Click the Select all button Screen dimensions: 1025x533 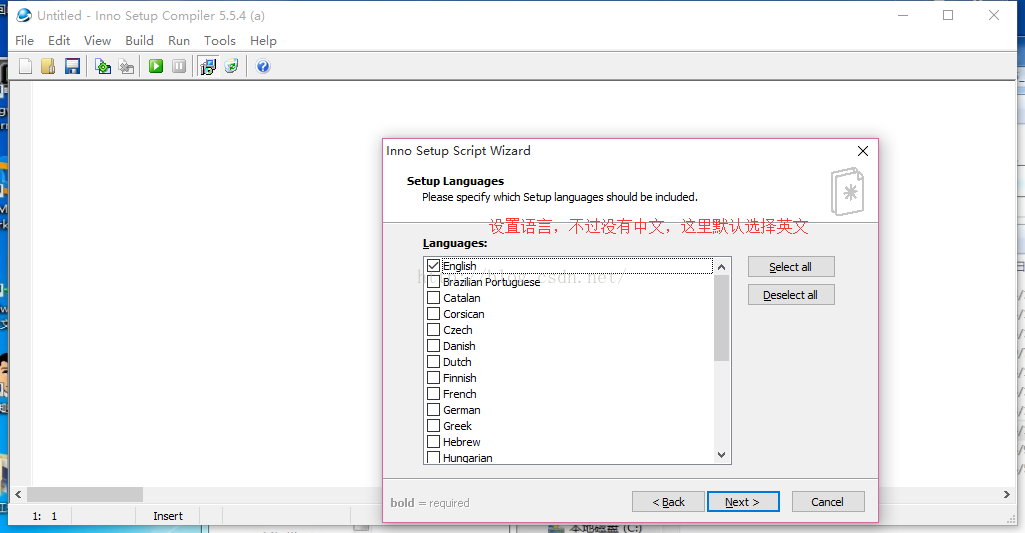pos(791,267)
